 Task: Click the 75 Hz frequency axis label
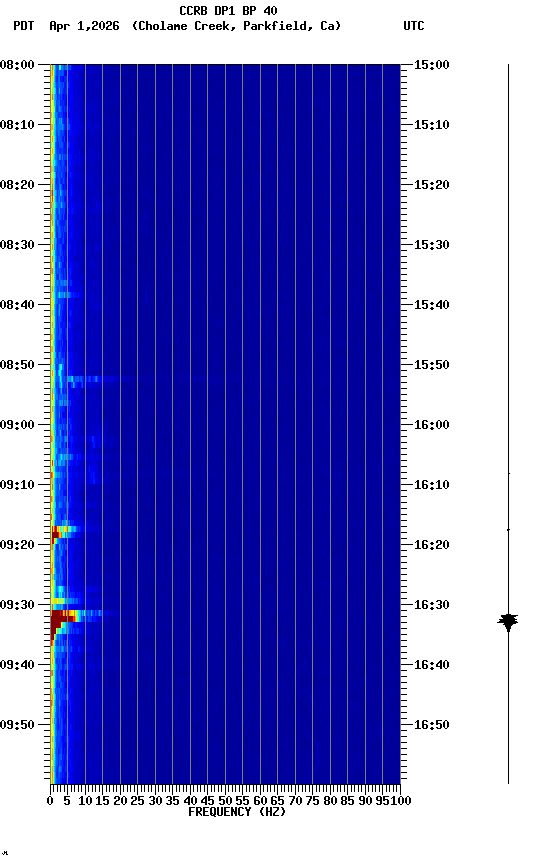pos(312,801)
